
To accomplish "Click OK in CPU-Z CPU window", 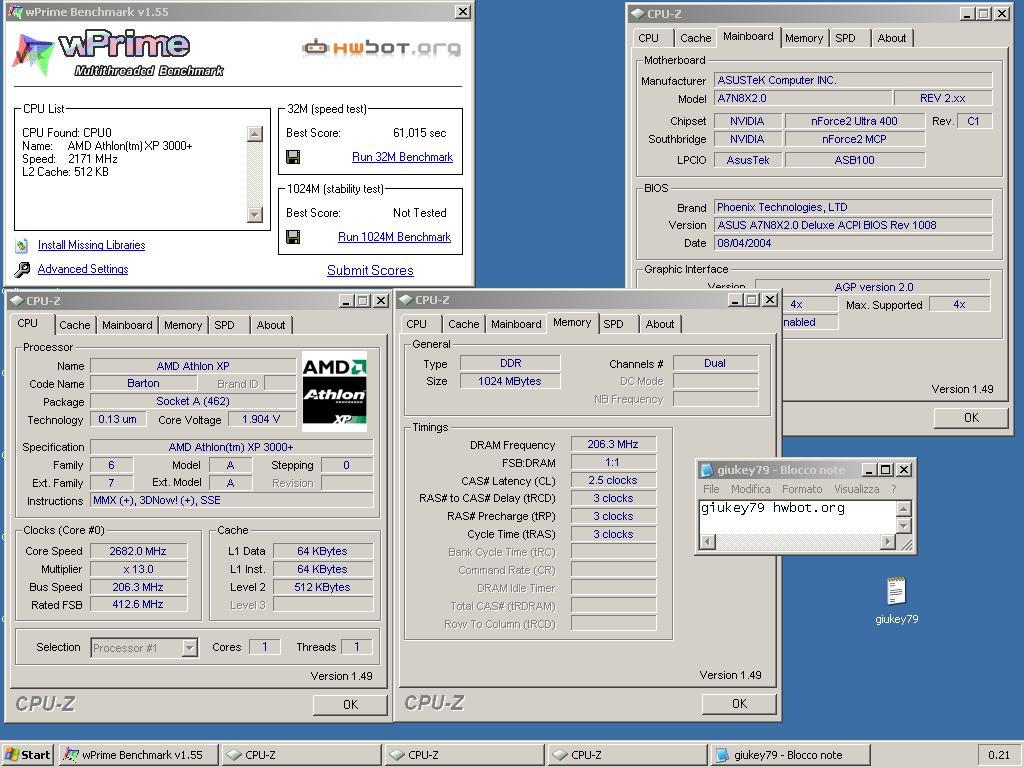I will [x=350, y=705].
